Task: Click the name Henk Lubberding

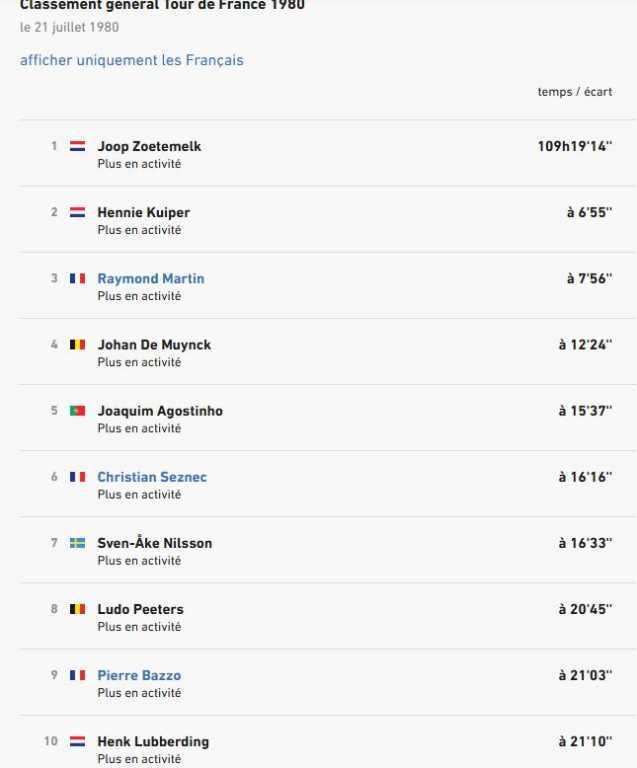Action: coord(153,742)
